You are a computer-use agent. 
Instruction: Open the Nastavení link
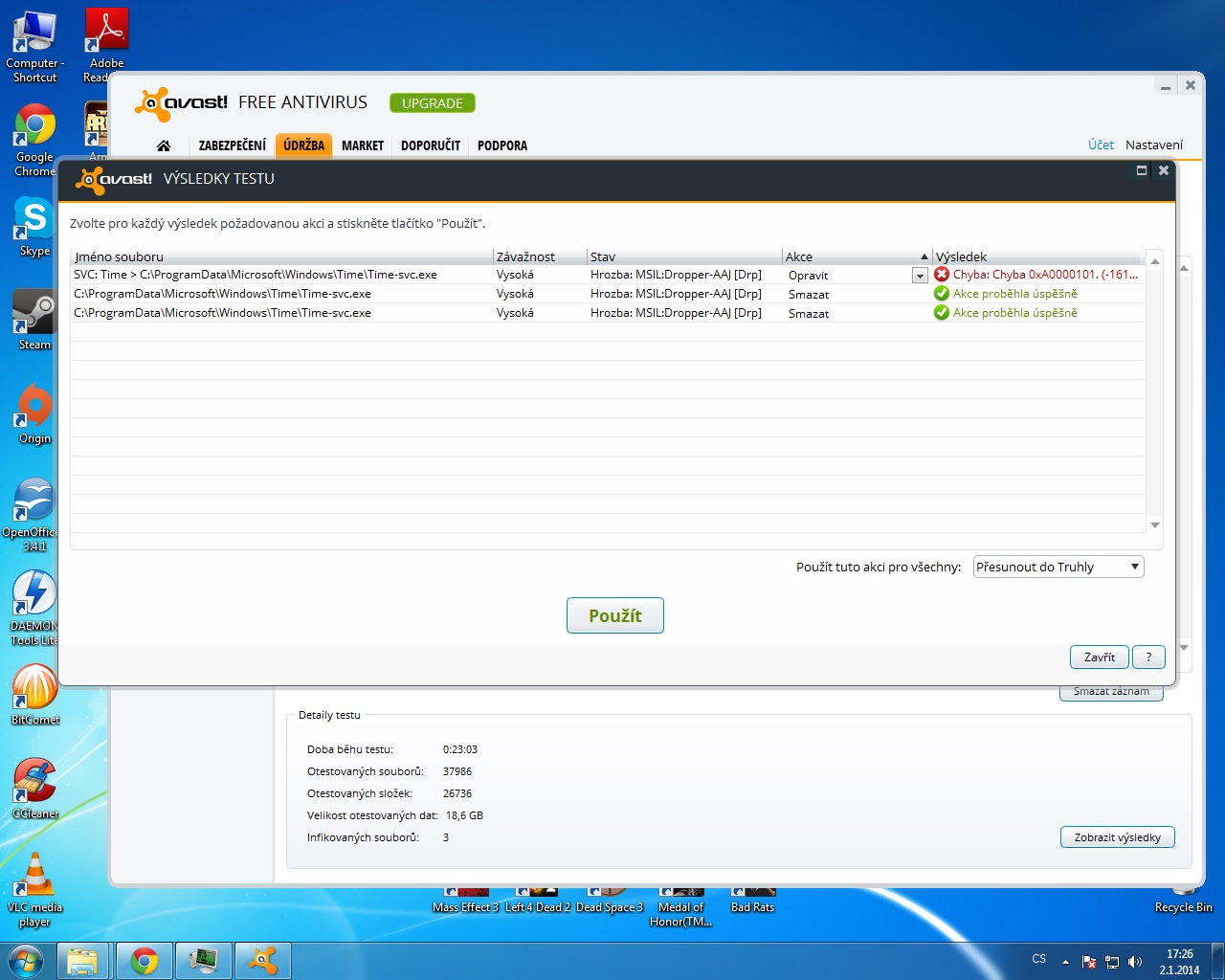click(1154, 145)
